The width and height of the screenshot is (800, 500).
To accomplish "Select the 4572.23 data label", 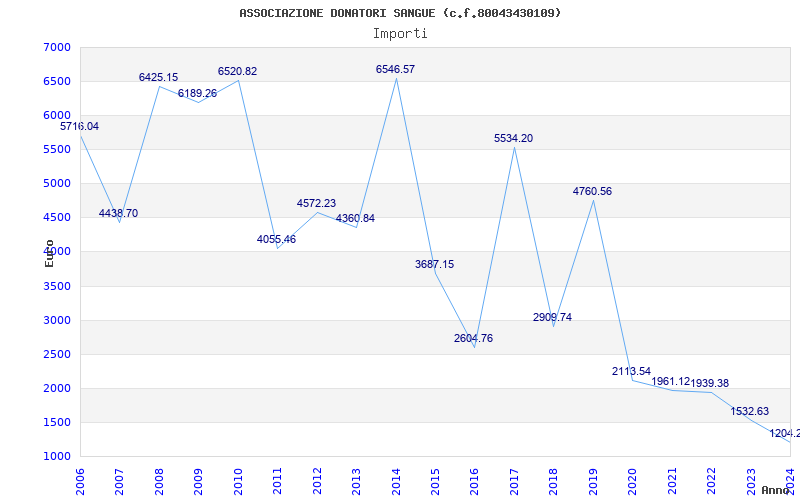I will 317,204.
